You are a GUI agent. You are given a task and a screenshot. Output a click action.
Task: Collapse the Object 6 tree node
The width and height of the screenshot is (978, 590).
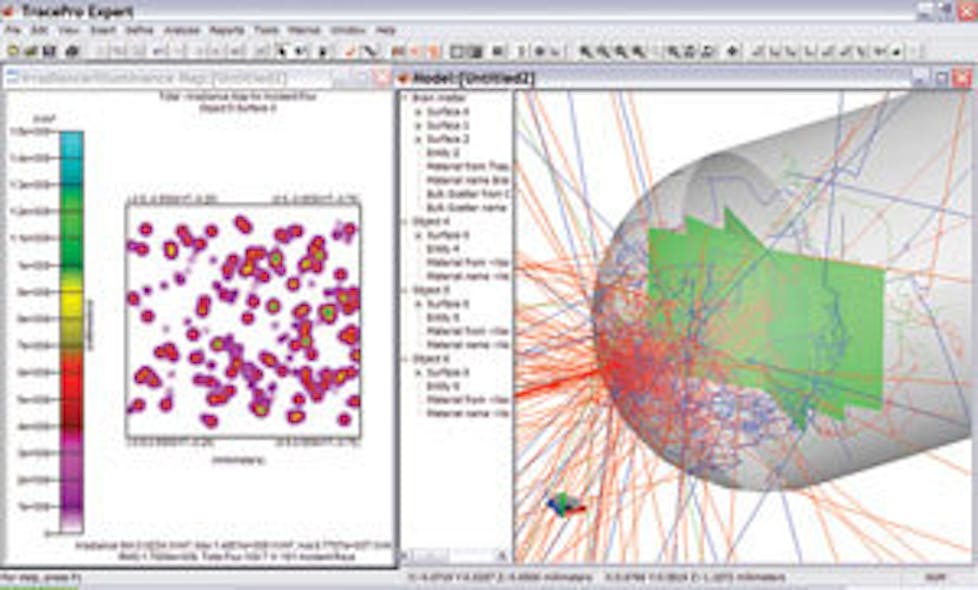click(x=405, y=359)
